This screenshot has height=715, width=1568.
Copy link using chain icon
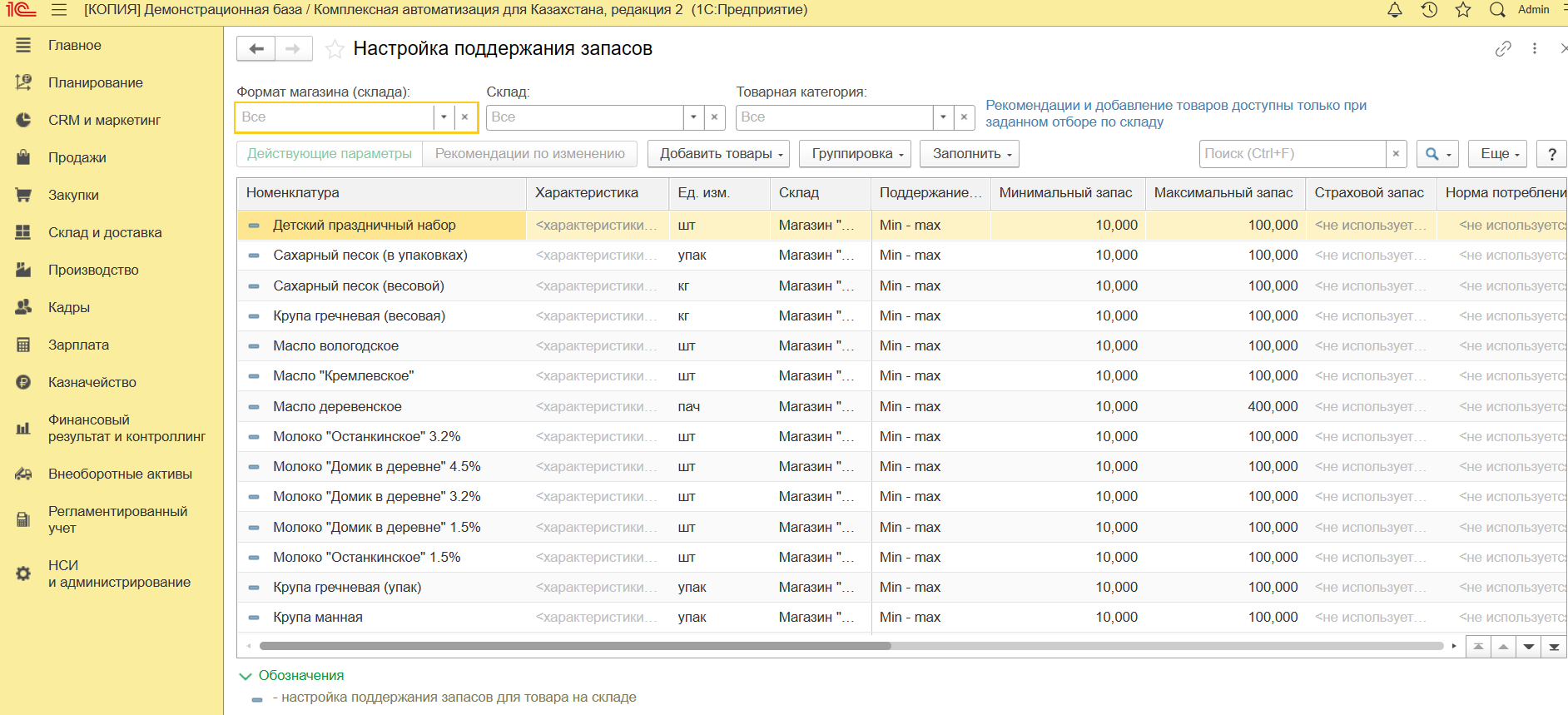pyautogui.click(x=1503, y=49)
